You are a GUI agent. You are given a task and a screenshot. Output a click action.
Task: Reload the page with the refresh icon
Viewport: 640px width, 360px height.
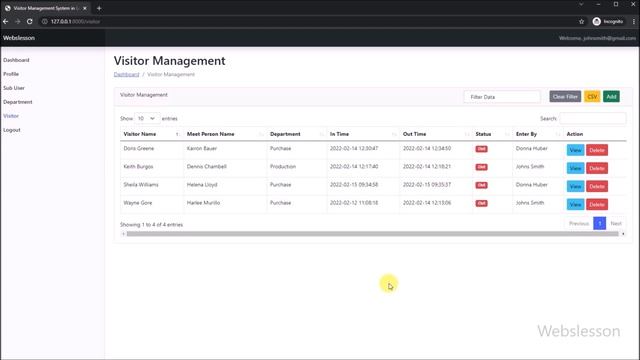click(x=29, y=21)
